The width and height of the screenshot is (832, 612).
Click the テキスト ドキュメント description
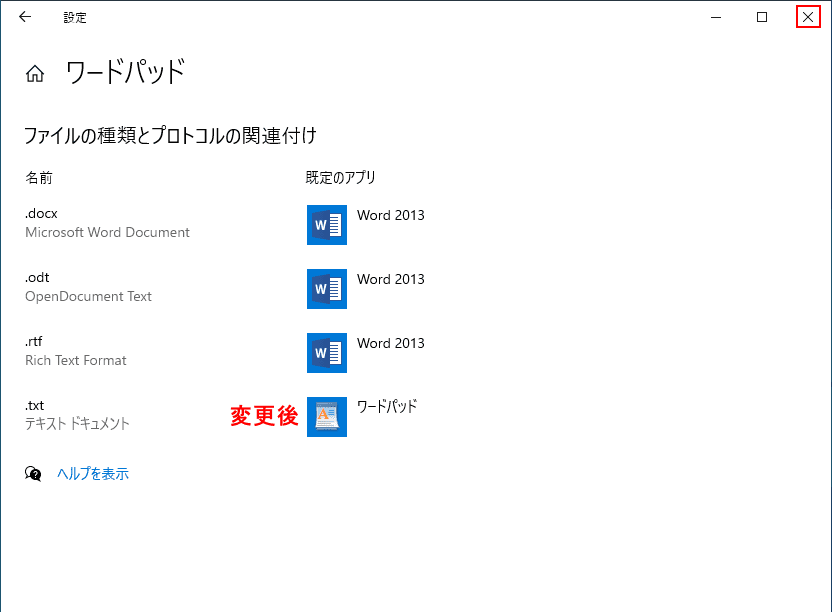tap(77, 424)
